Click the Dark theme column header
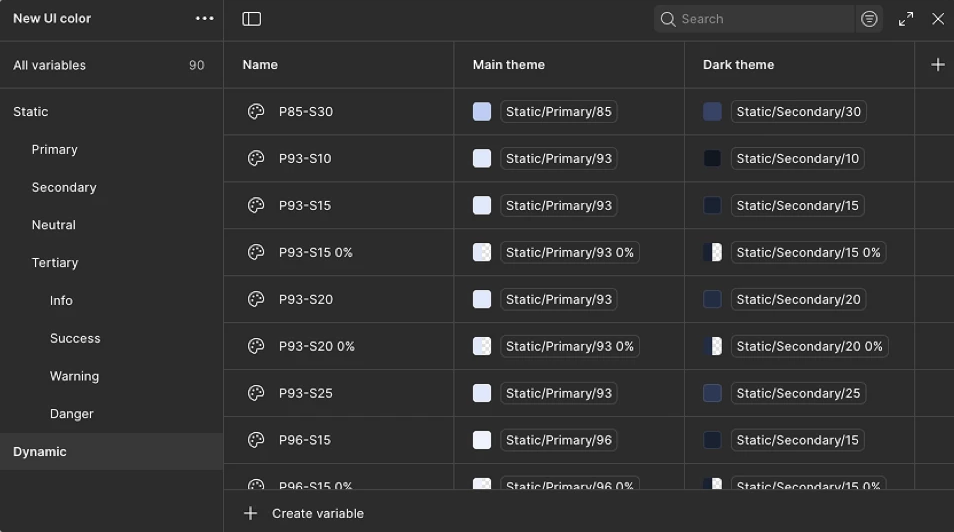Screen dimensions: 954x532 738,65
